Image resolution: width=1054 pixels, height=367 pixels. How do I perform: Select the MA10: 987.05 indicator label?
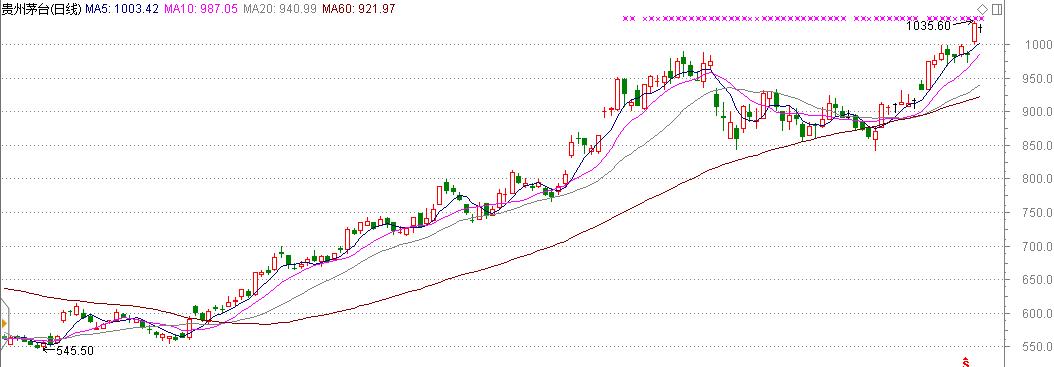(200, 9)
